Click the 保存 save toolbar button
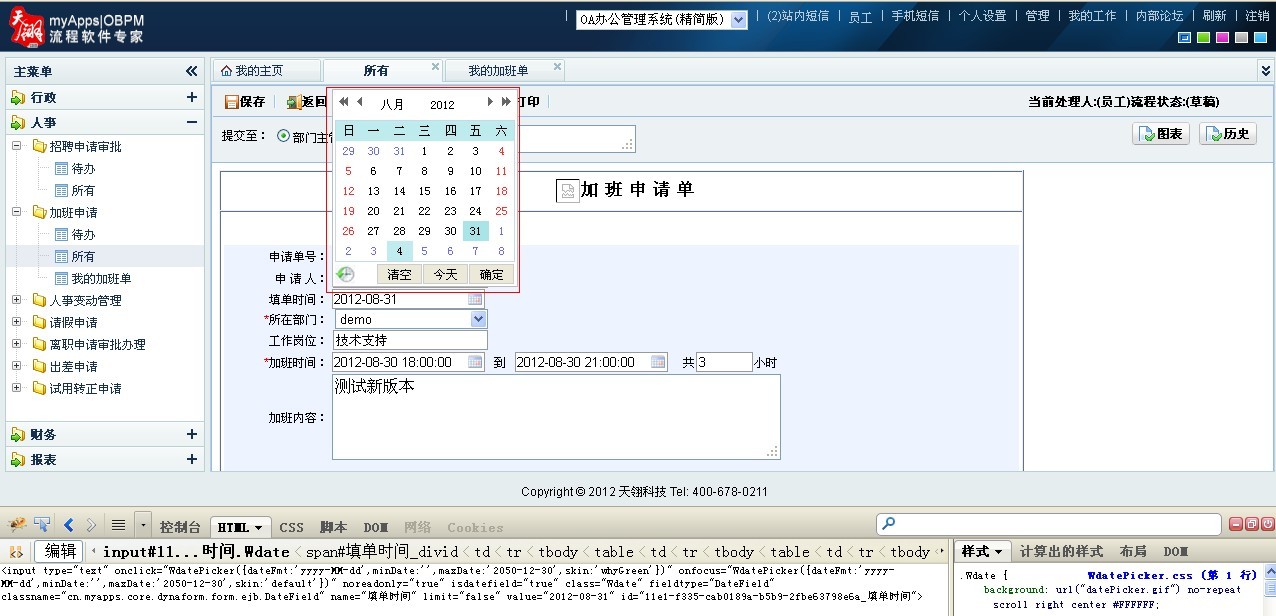The height and width of the screenshot is (616, 1276). [245, 102]
